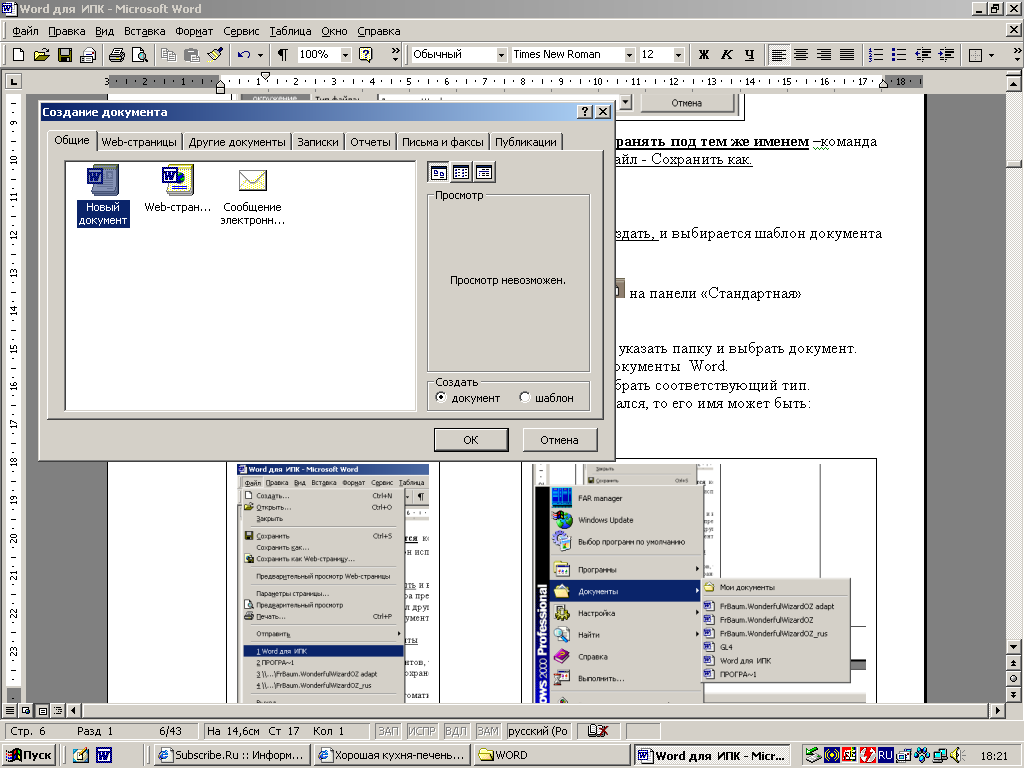The image size is (1024, 768).
Task: Click the Print Preview toolbar icon
Action: (139, 55)
